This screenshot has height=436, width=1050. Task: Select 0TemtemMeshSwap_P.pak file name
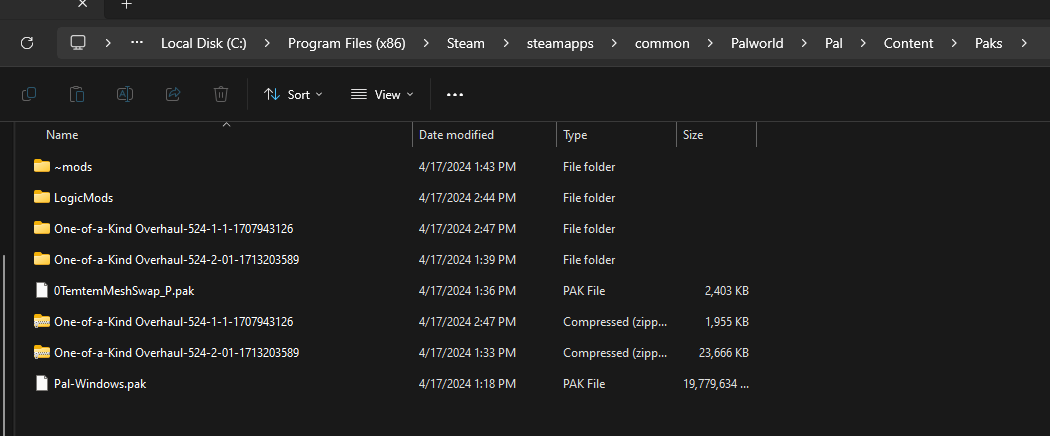coord(125,291)
